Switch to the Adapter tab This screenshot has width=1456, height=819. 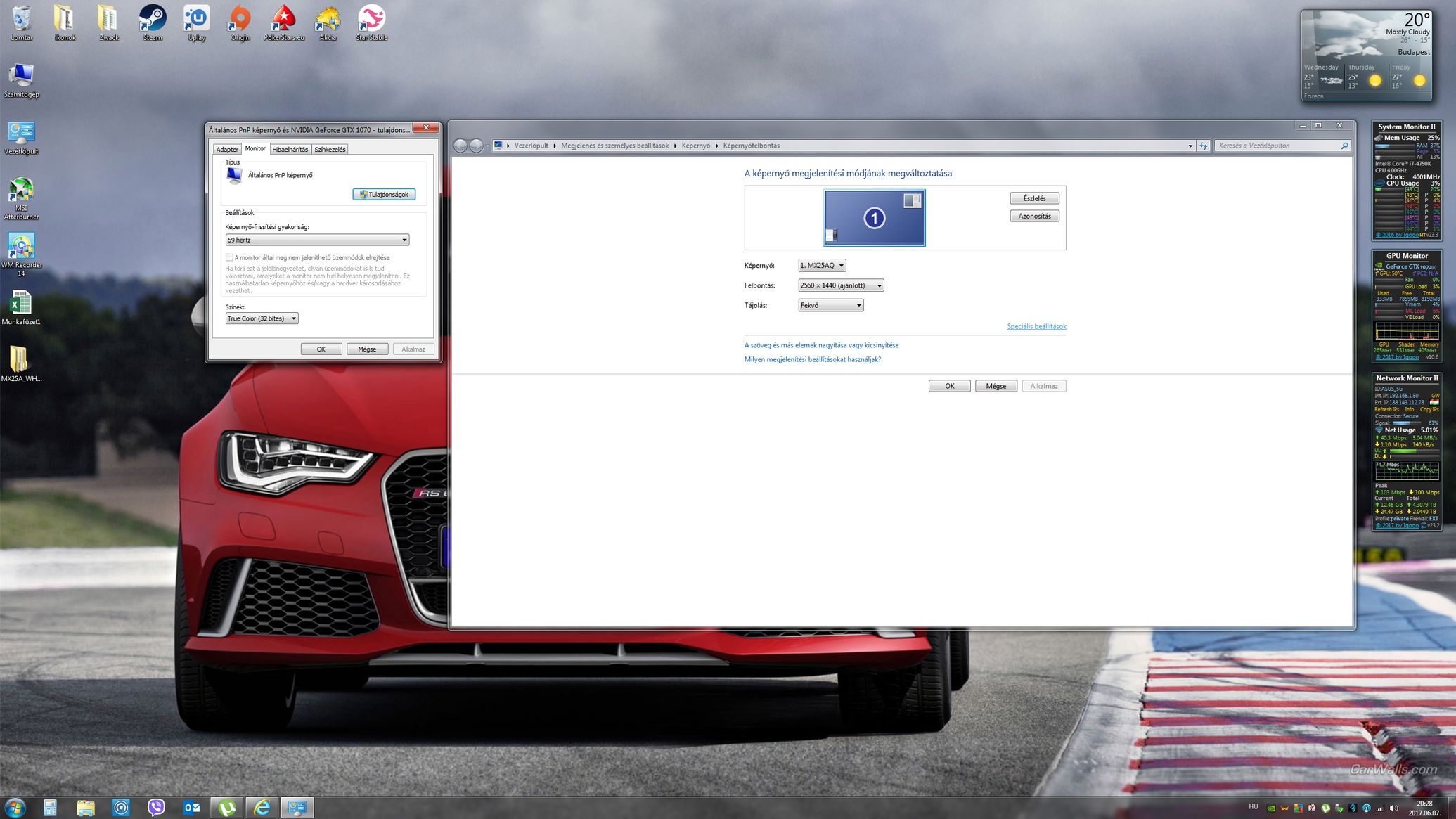click(227, 150)
